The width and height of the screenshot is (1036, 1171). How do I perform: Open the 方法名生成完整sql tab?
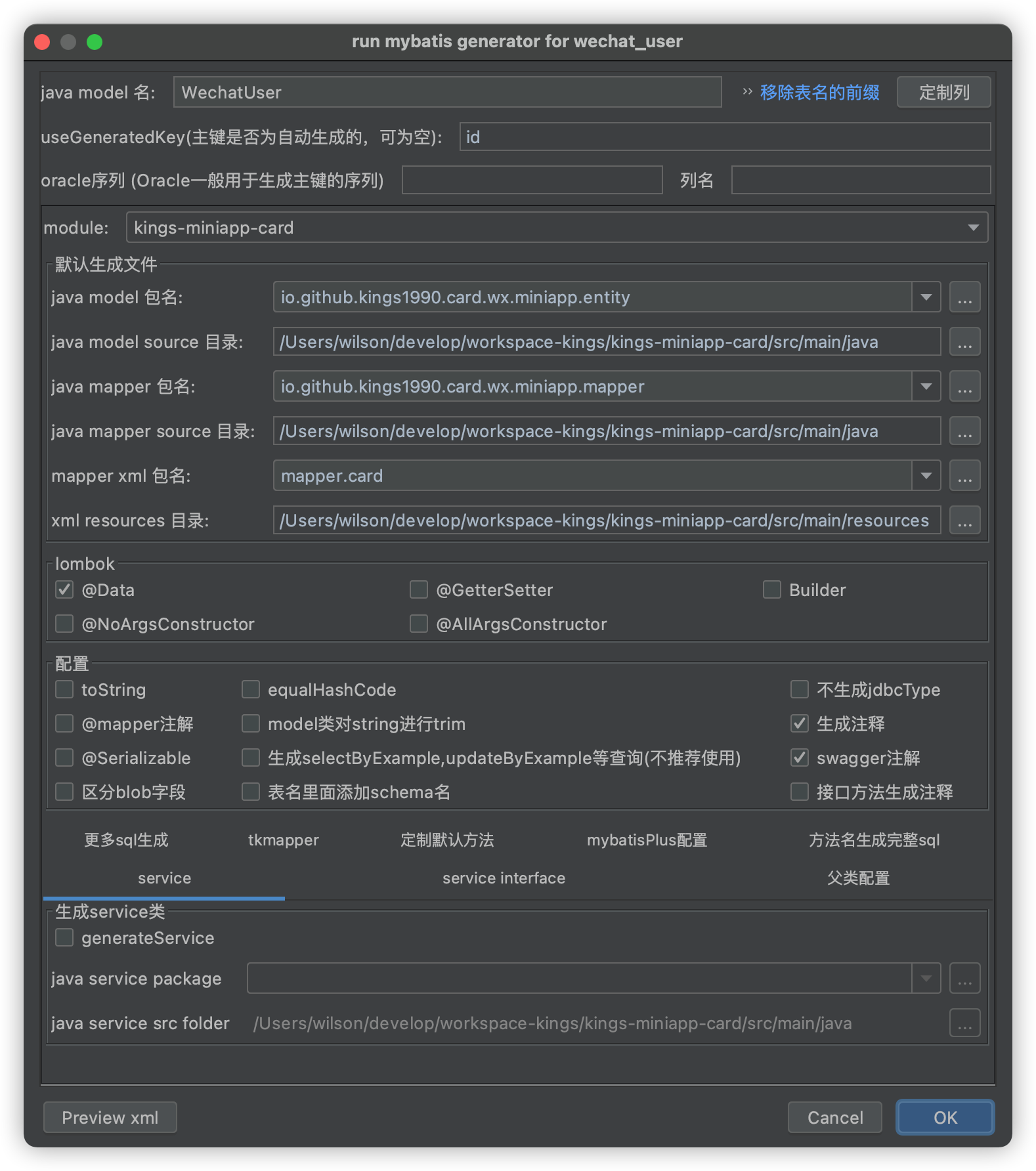click(x=874, y=840)
